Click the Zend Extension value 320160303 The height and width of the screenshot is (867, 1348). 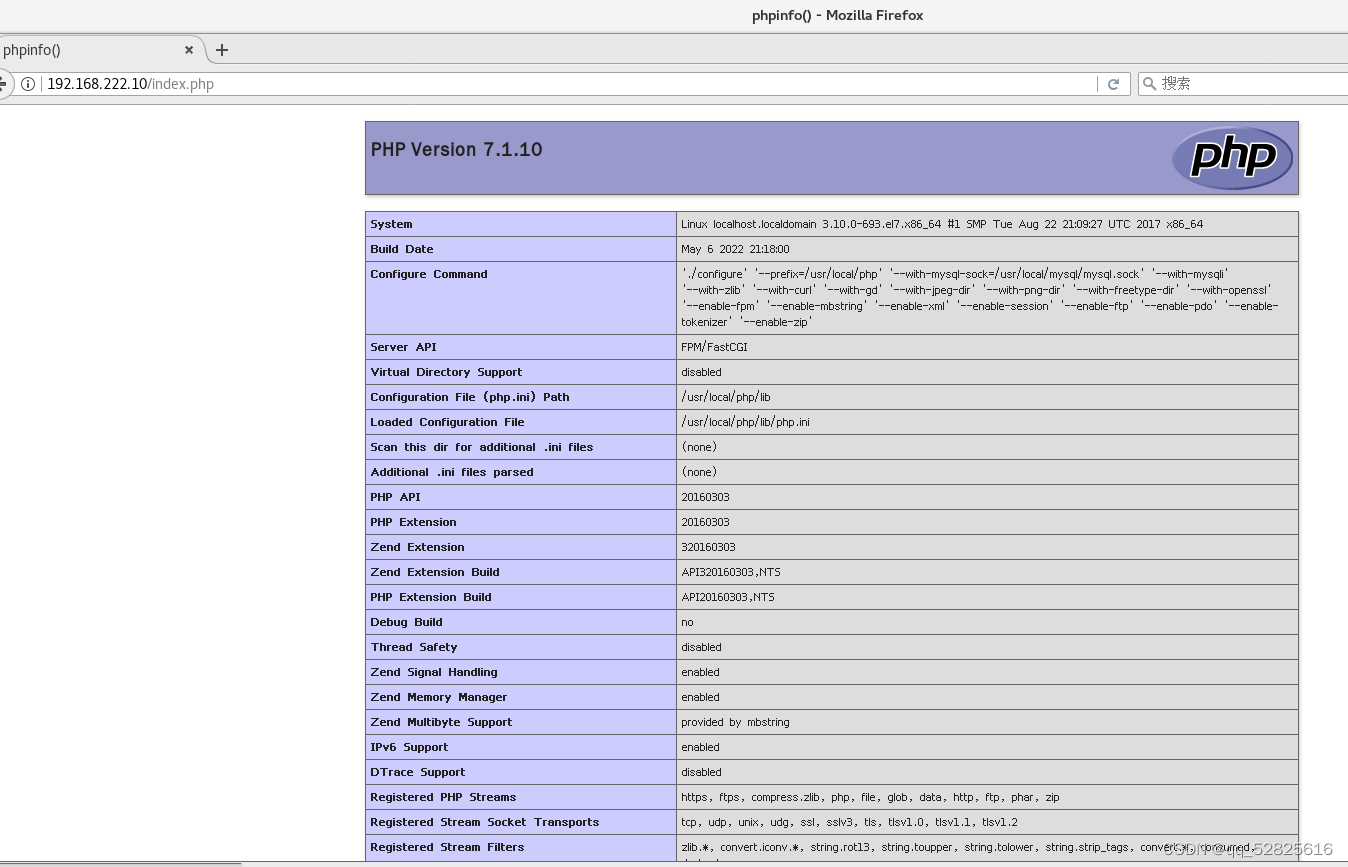[x=708, y=547]
